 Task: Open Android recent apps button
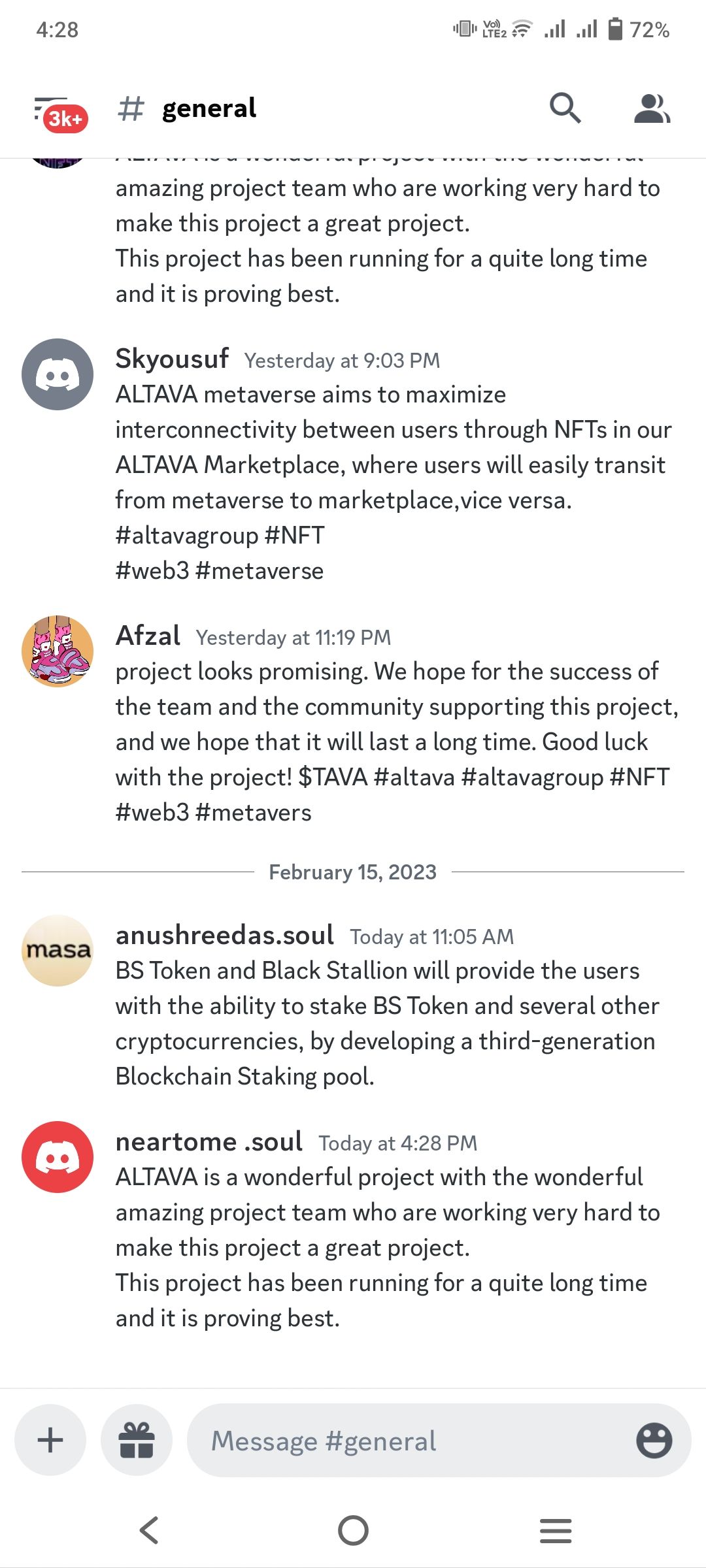point(556,1531)
